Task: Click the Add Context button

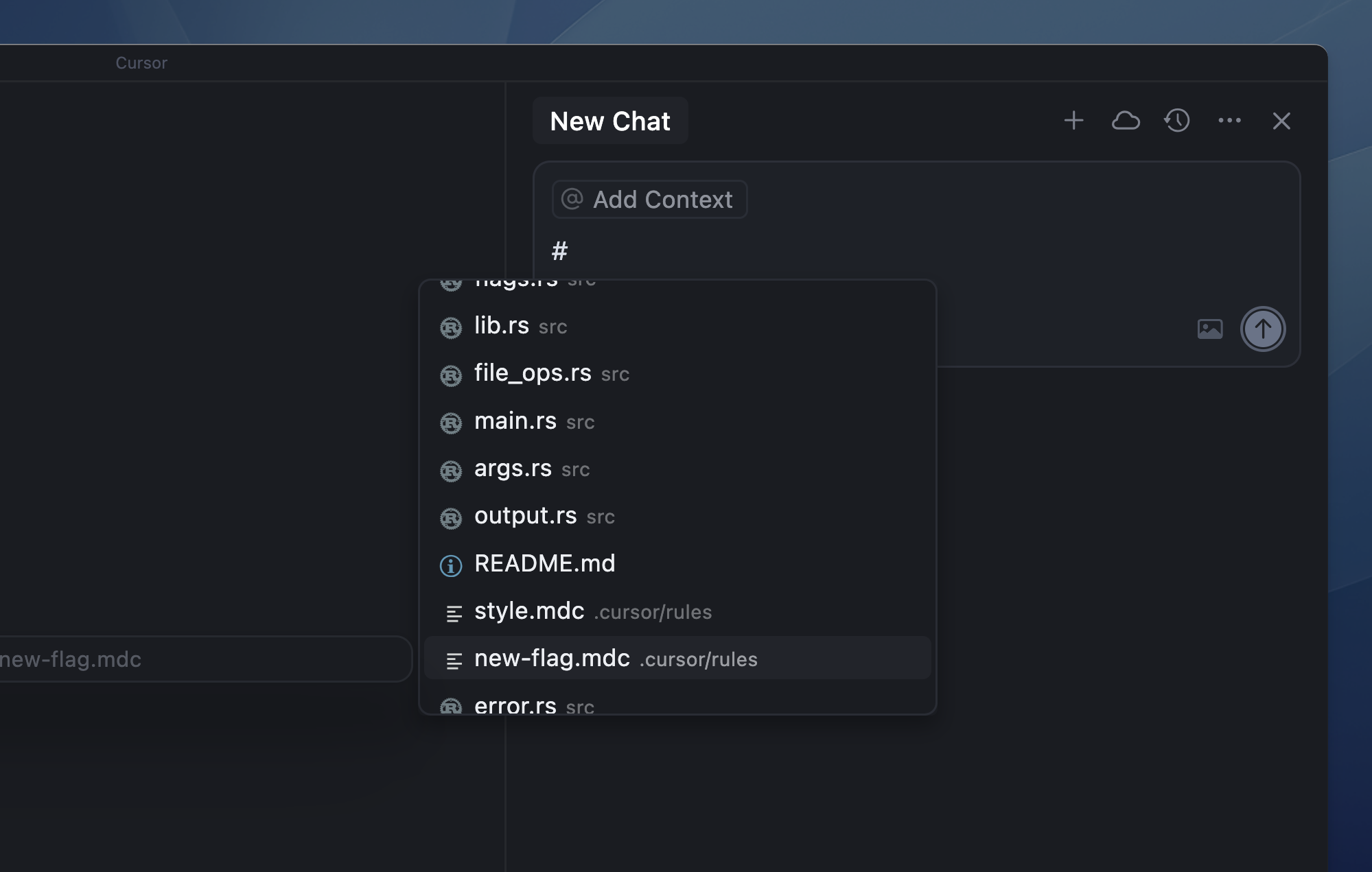Action: point(649,200)
